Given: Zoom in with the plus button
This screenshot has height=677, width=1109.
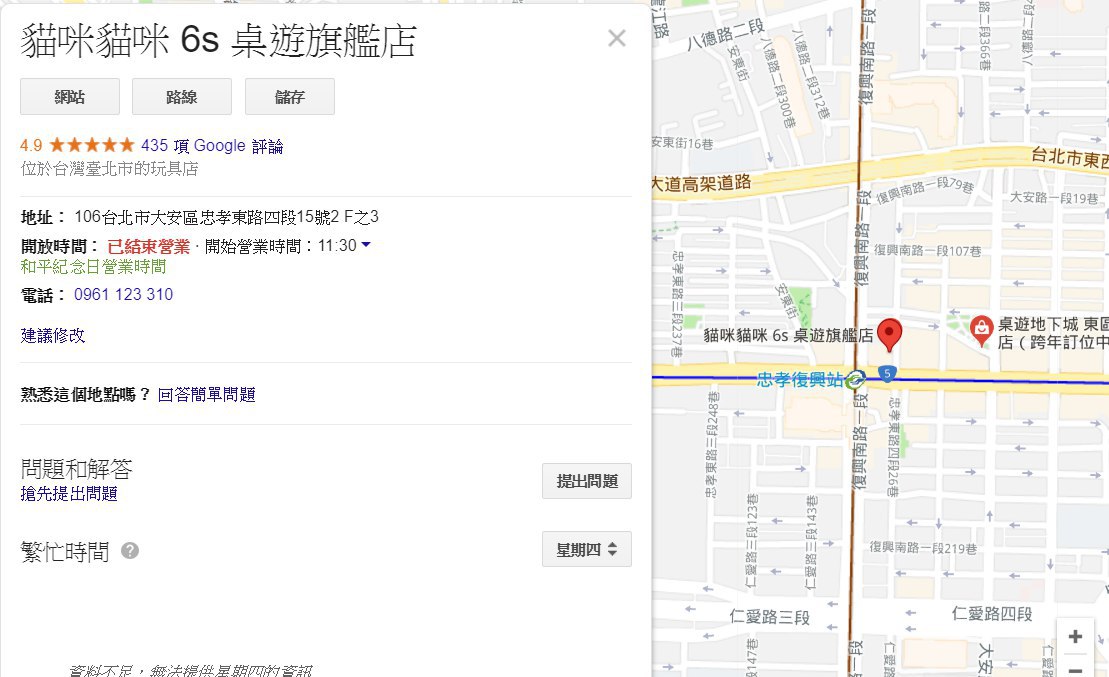Looking at the screenshot, I should coord(1075,637).
